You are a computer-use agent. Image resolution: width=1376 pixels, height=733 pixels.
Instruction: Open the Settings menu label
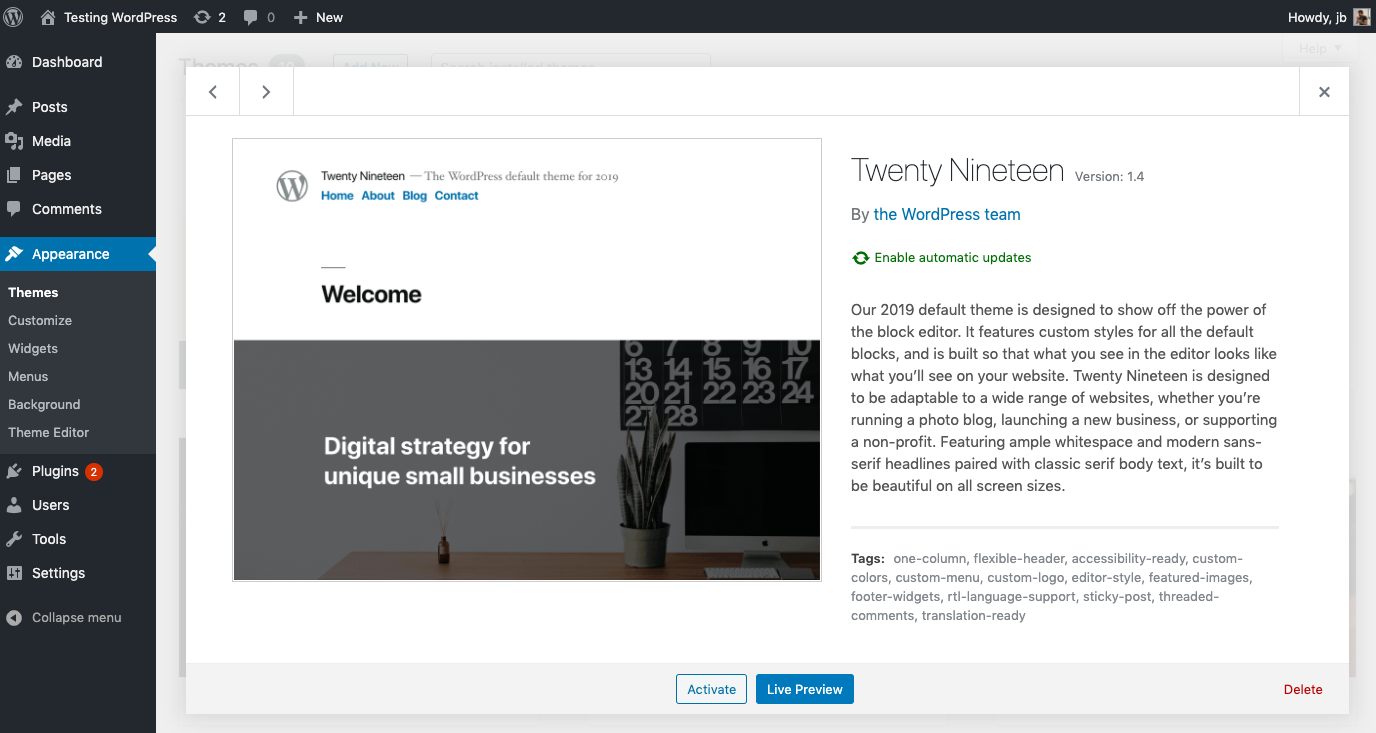tap(59, 573)
